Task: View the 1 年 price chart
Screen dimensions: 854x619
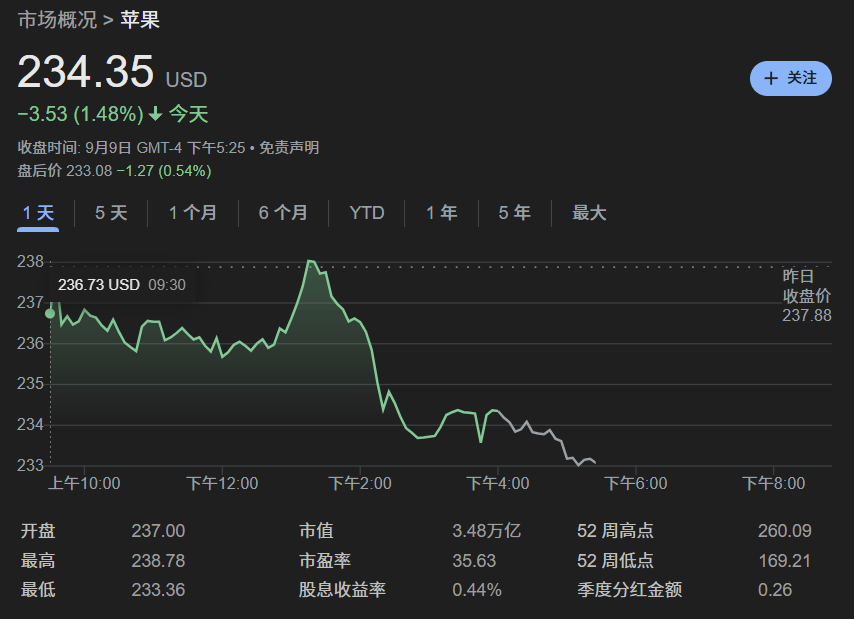Action: point(441,213)
